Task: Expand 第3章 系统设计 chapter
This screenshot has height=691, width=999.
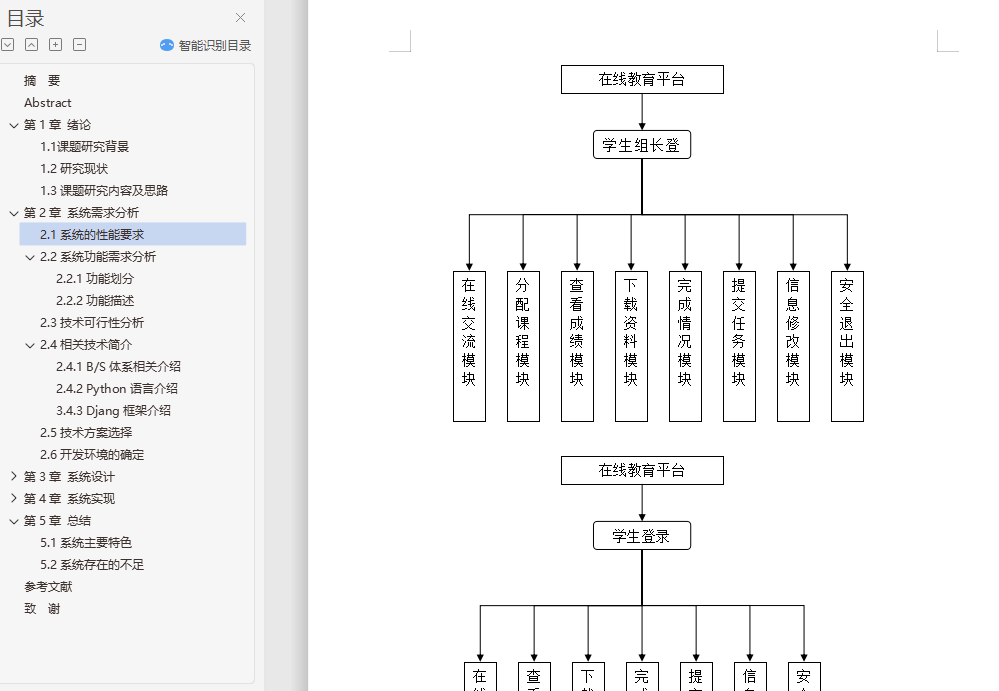Action: click(x=13, y=476)
